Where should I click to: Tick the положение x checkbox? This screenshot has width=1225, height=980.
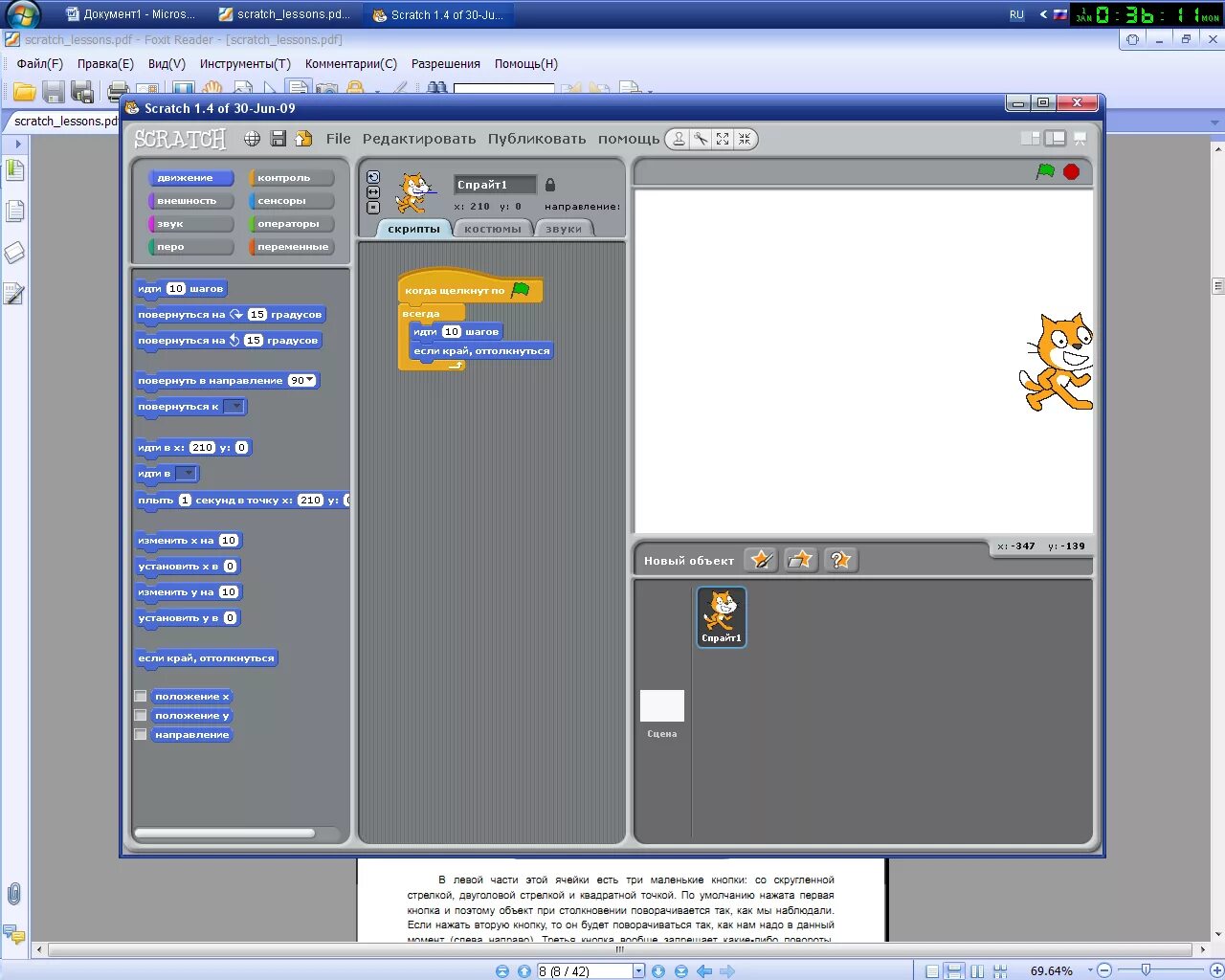click(141, 697)
